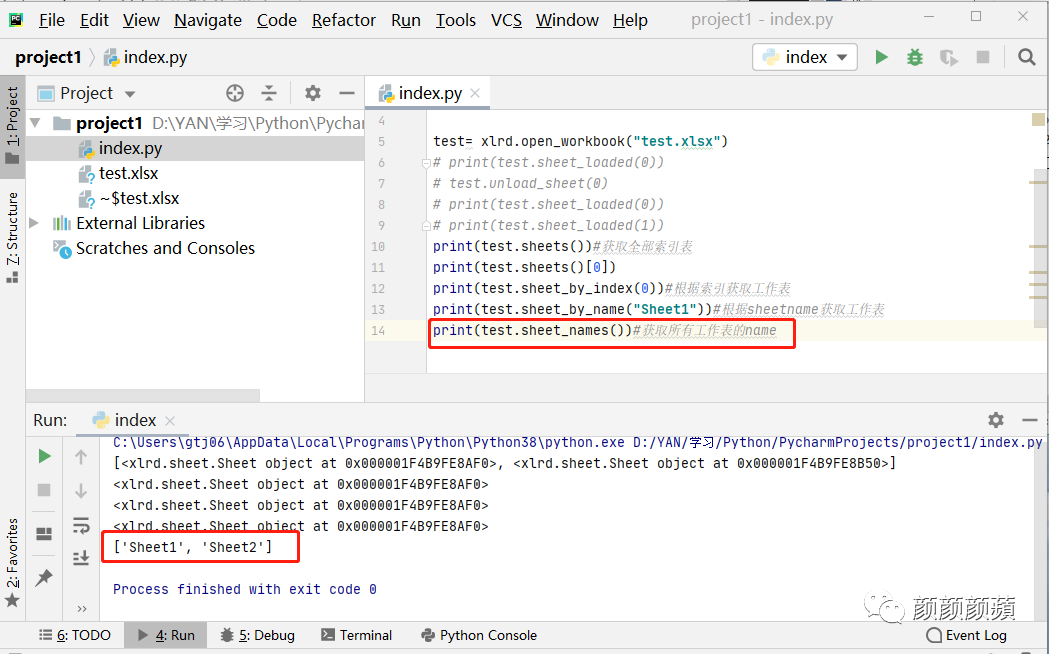1049x654 pixels.
Task: Open the Event Log
Action: tap(966, 635)
